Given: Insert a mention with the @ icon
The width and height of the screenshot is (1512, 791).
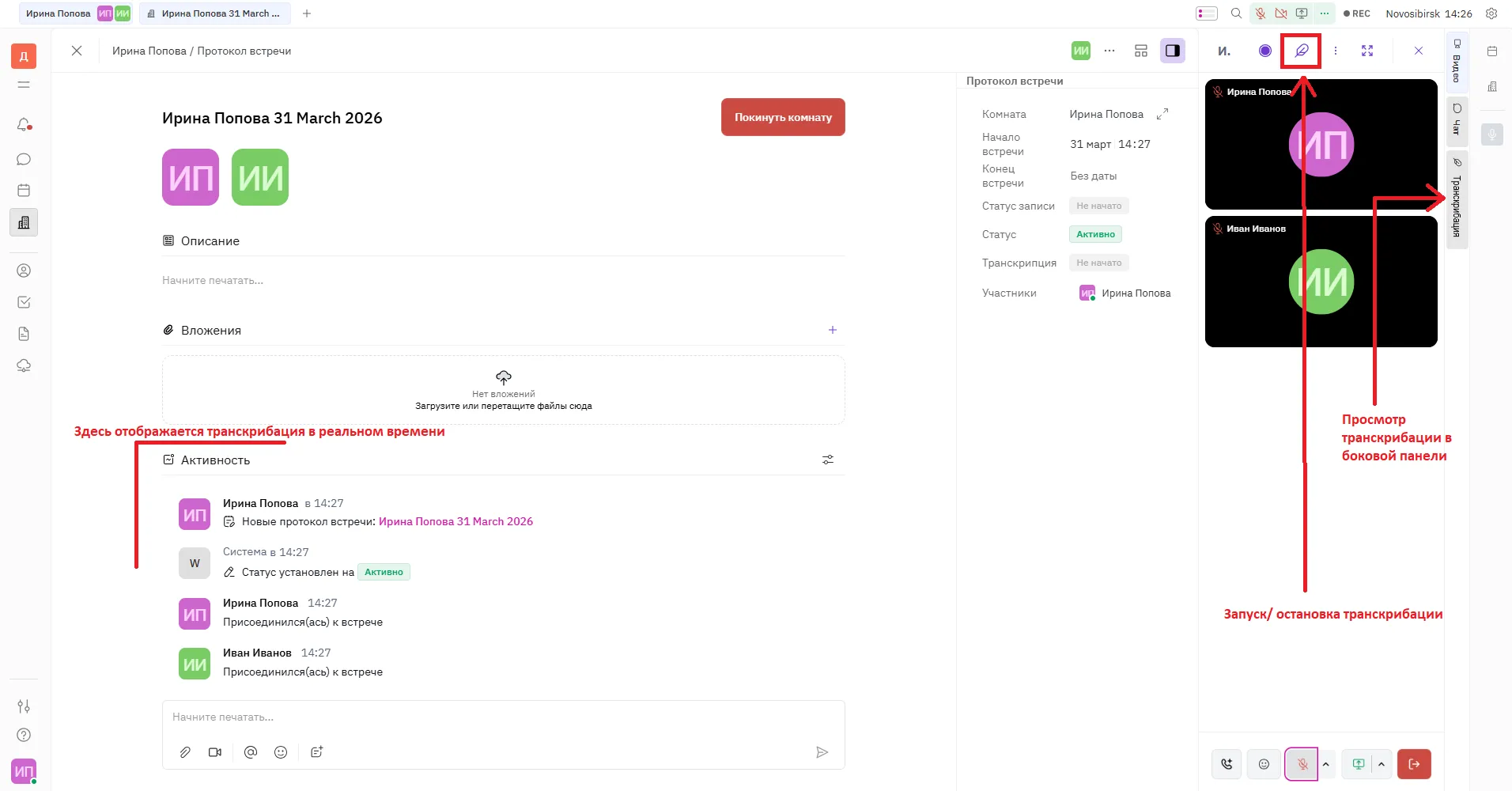Looking at the screenshot, I should 251,752.
